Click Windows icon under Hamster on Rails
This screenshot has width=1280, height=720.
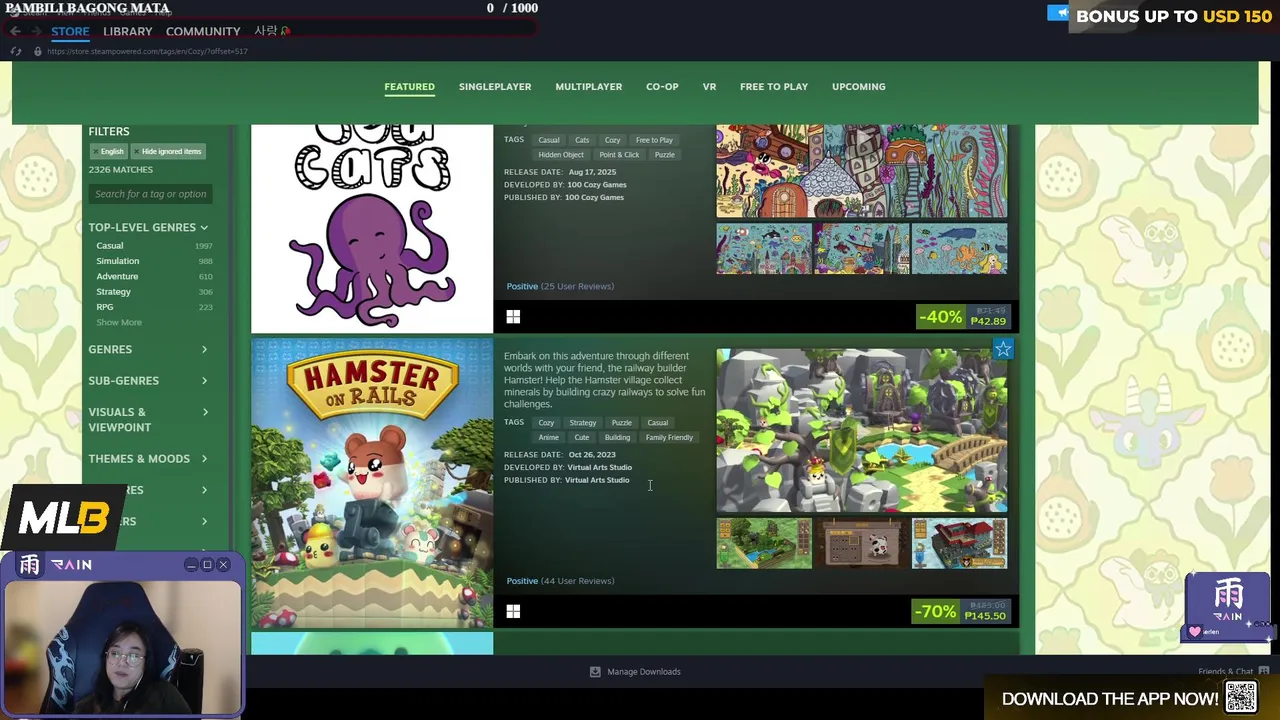pyautogui.click(x=513, y=611)
